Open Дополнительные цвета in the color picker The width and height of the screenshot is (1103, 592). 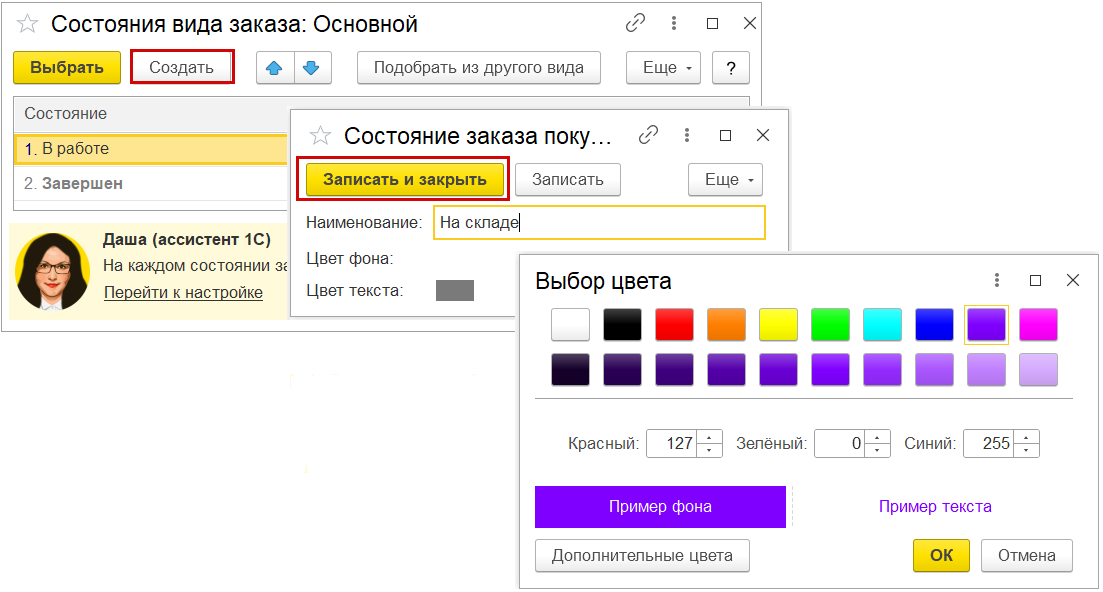tap(642, 555)
